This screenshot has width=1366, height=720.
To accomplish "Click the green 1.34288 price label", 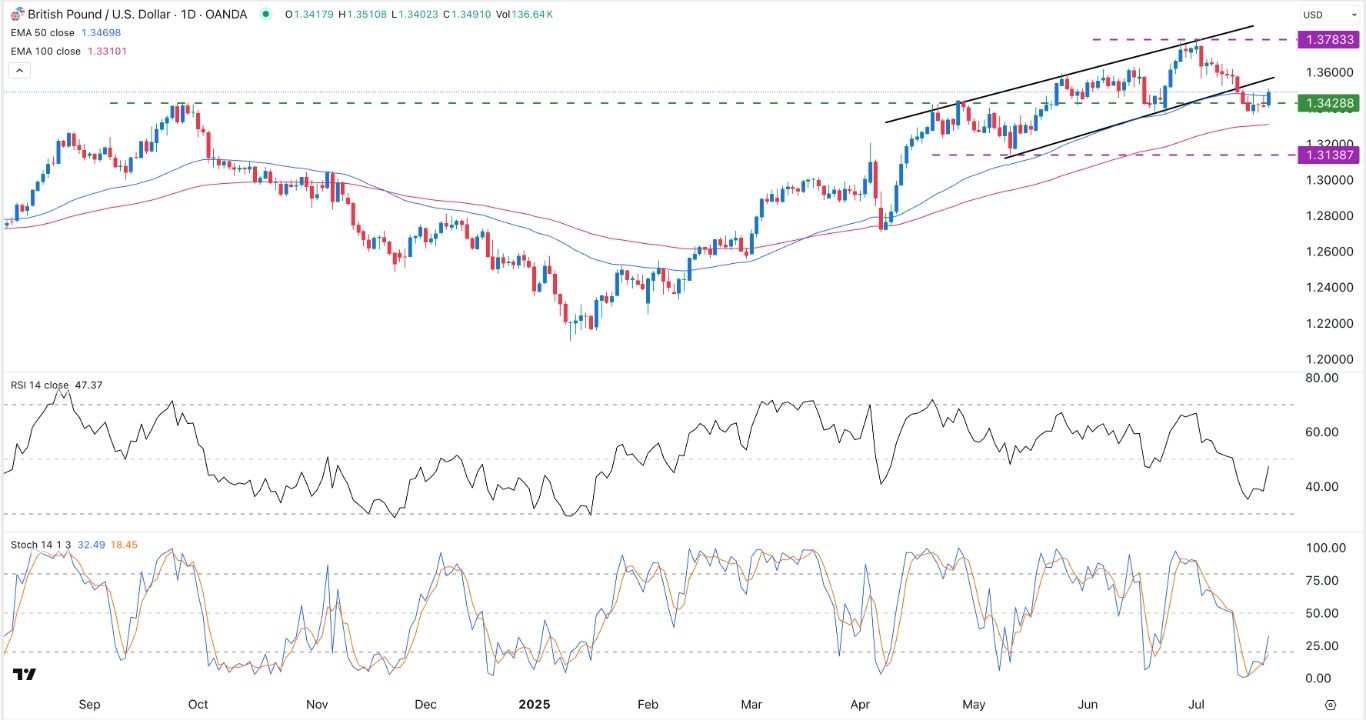I will [x=1328, y=103].
